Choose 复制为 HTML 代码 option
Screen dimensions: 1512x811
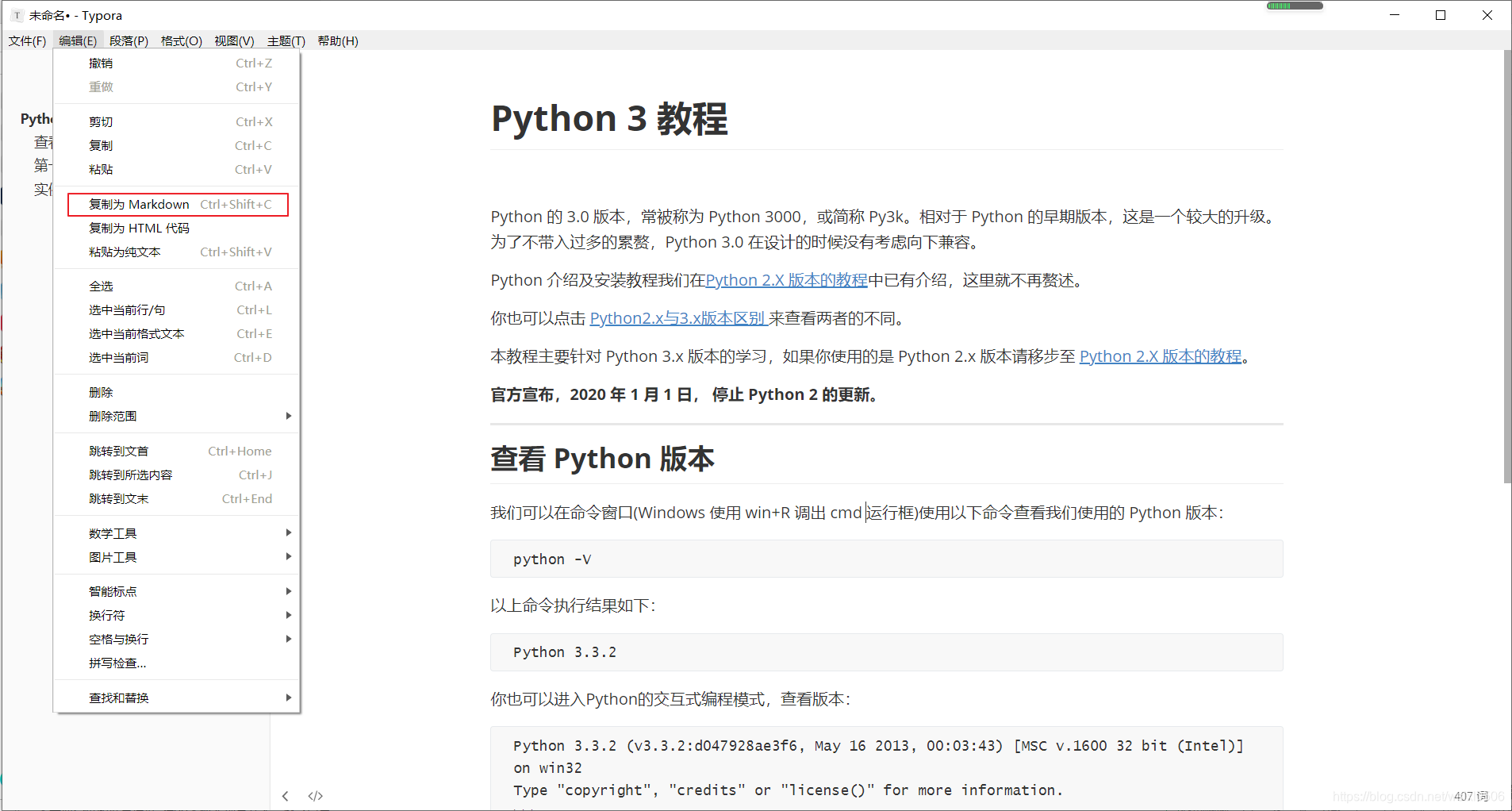pos(177,228)
